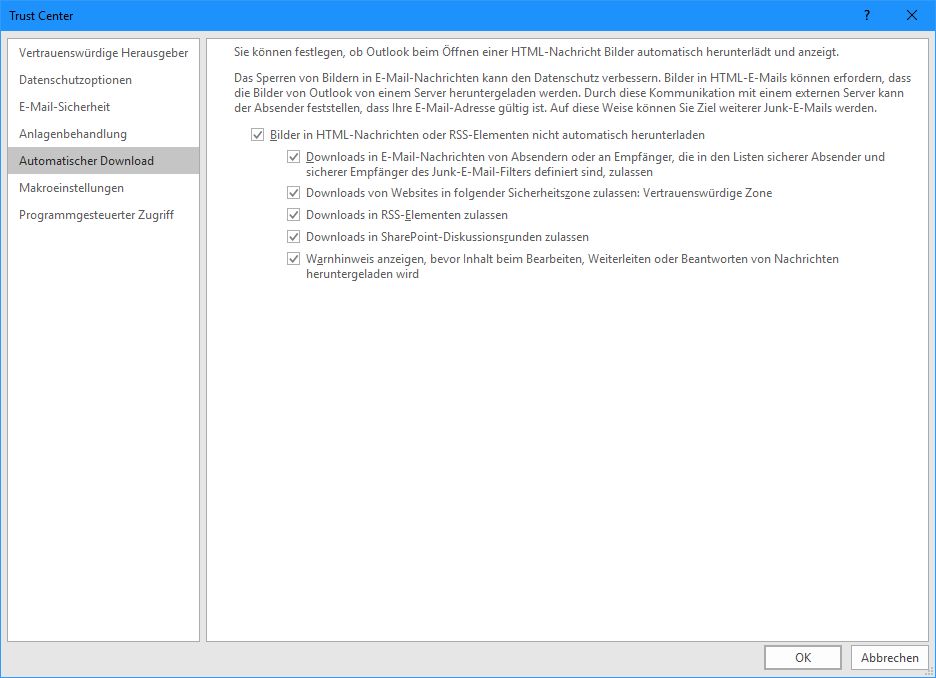
Task: Open Vertrauenswürdige Herausgeber section
Action: coord(103,53)
